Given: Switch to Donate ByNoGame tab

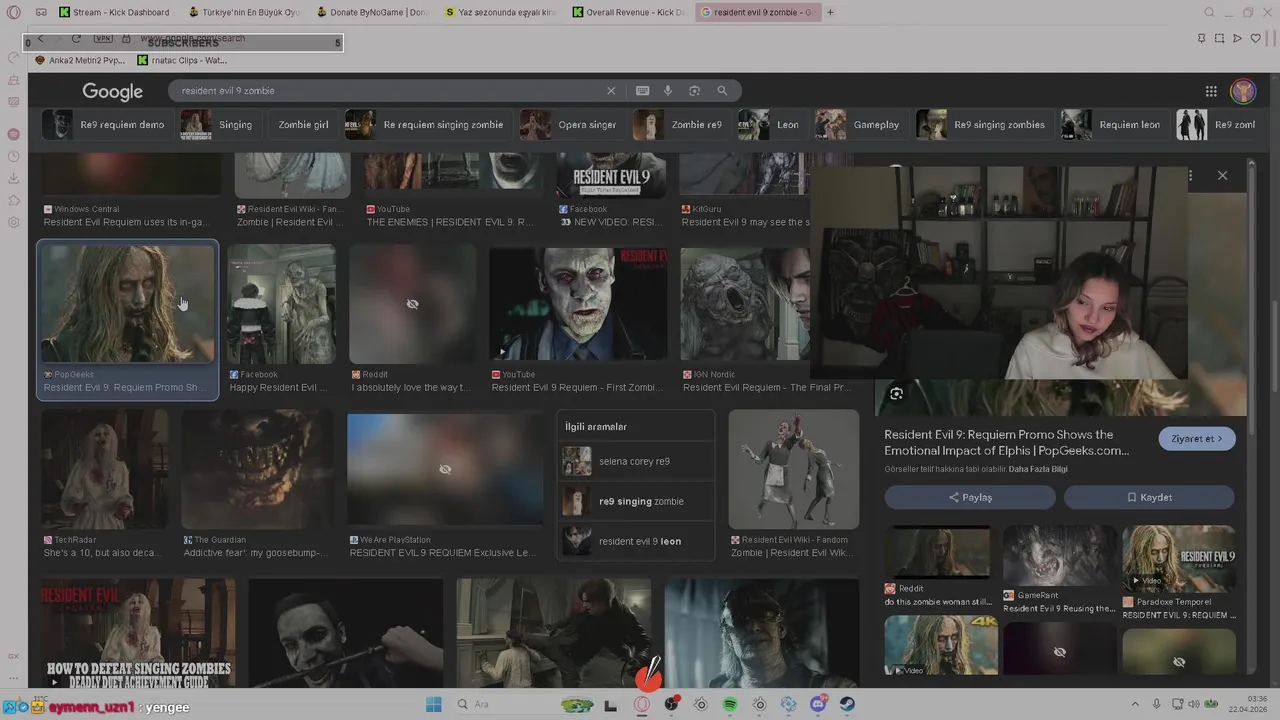Looking at the screenshot, I should 372,12.
